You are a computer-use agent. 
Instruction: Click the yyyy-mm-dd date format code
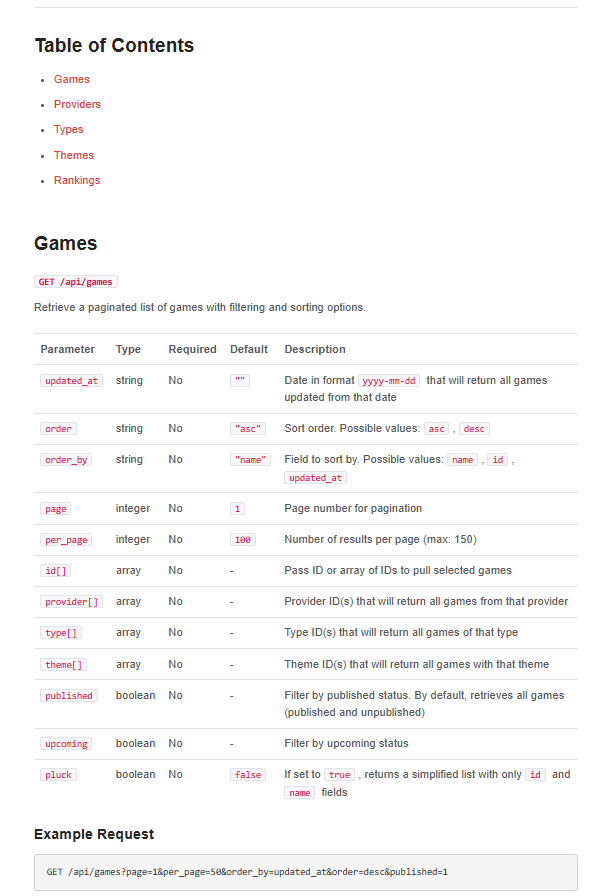point(390,381)
